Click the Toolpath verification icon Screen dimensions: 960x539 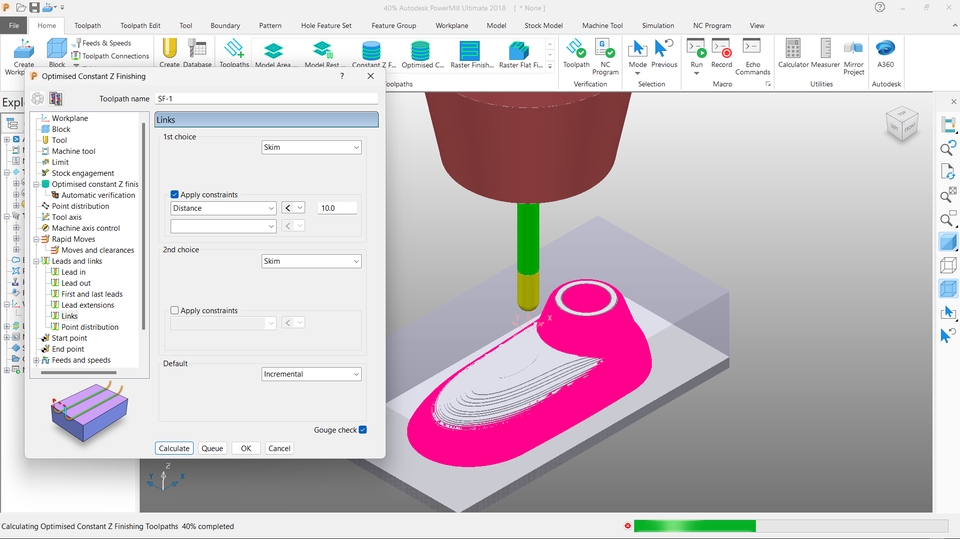(576, 53)
